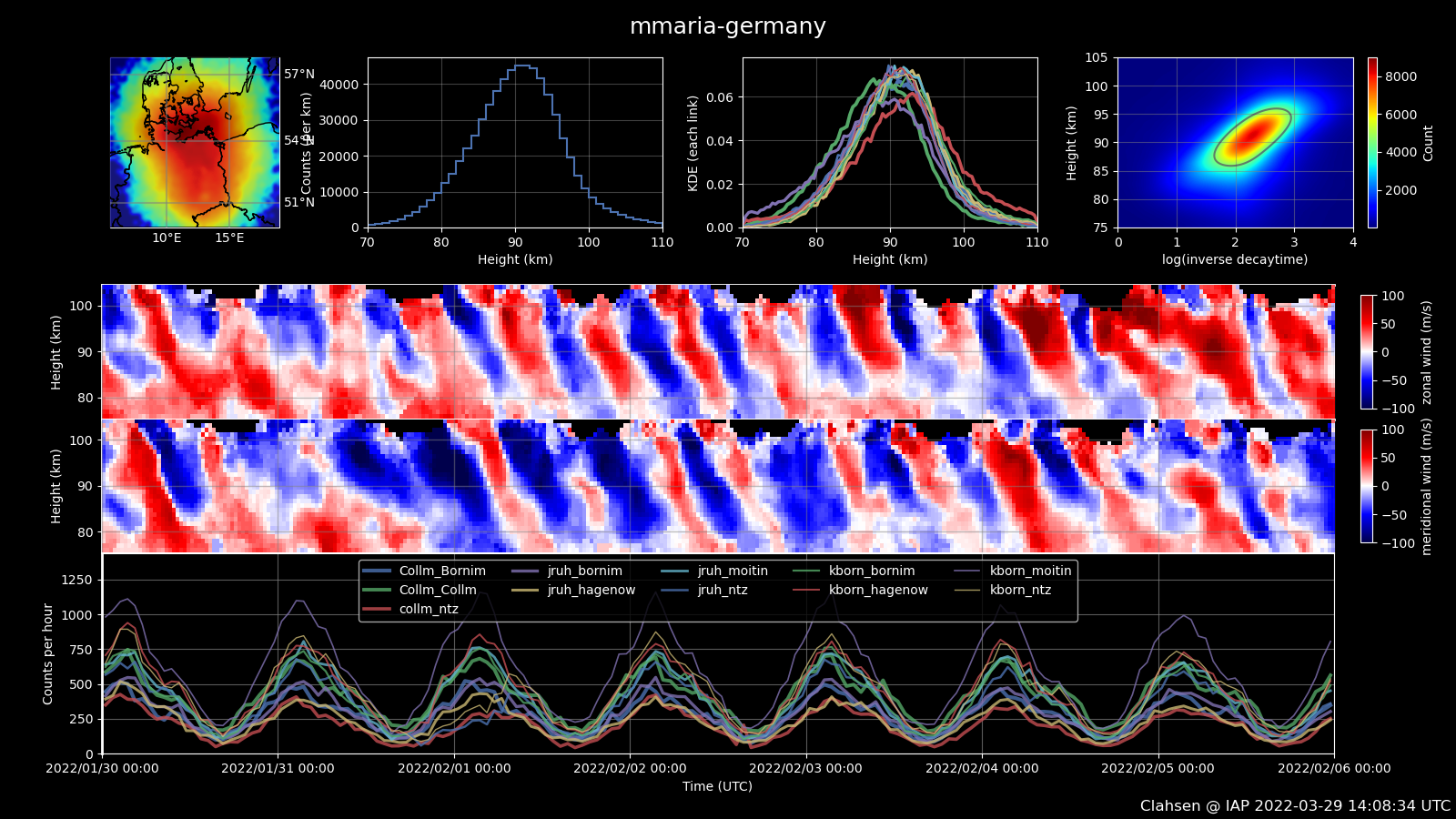Click the Count colorbar
Screen dimensions: 1456x819
1372,143
